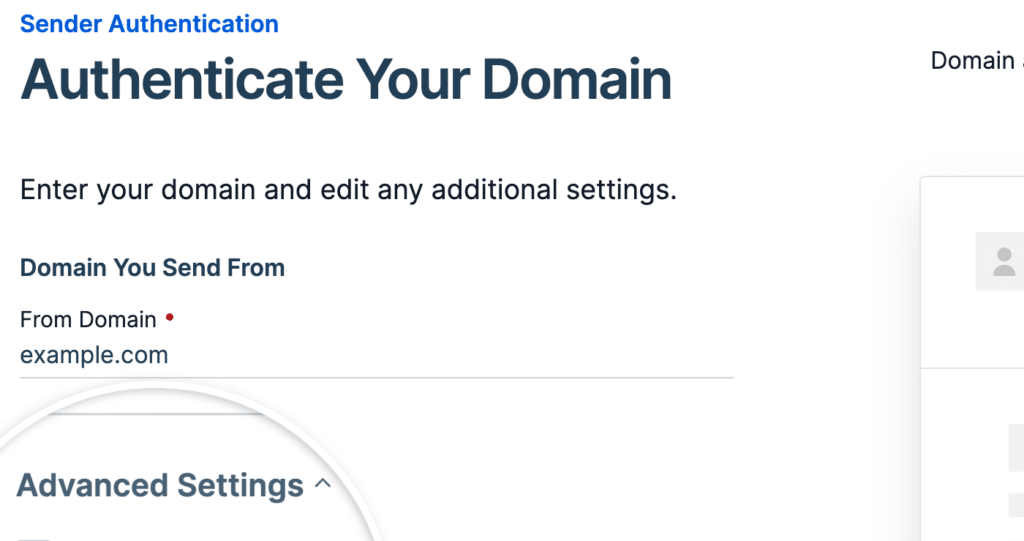Collapse section using the Advanced Settings chevron
The height and width of the screenshot is (541, 1024).
pos(323,484)
